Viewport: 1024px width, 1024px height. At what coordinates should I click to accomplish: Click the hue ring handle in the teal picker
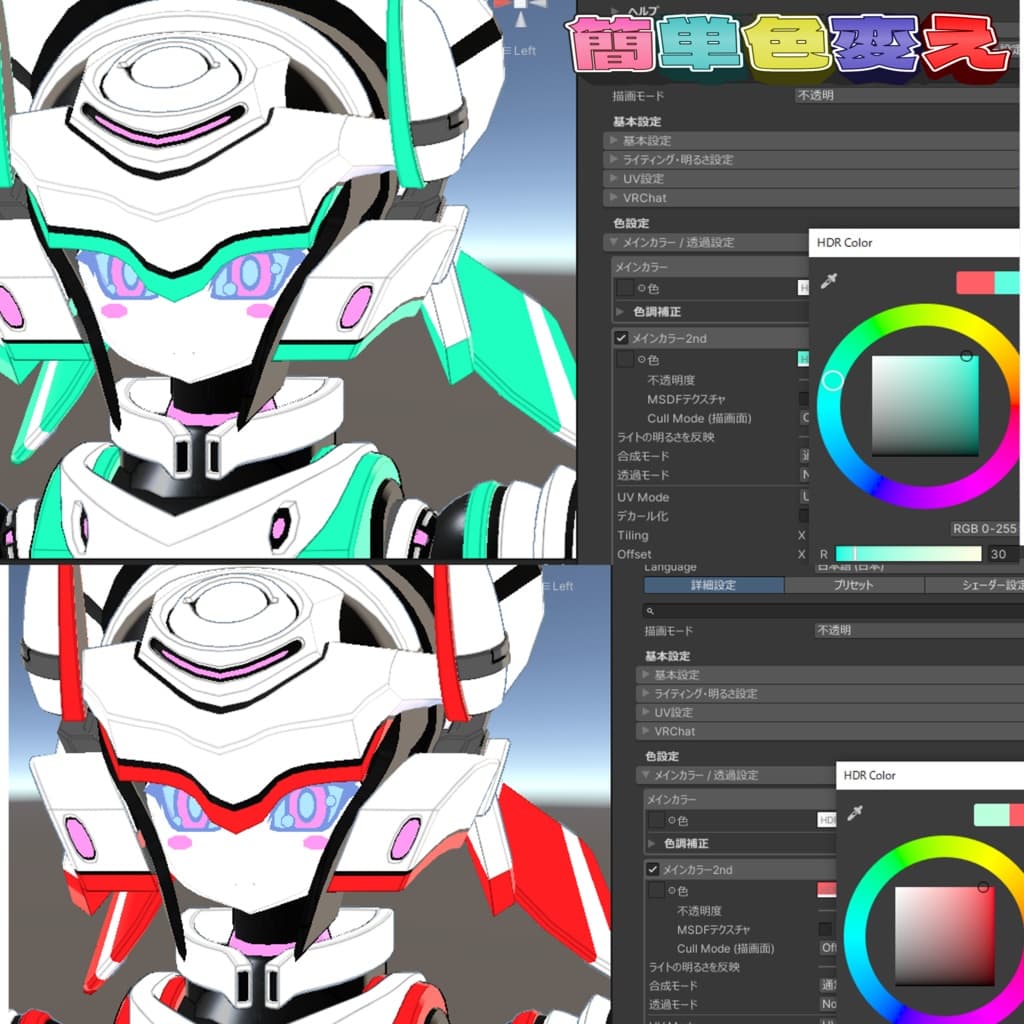click(832, 380)
